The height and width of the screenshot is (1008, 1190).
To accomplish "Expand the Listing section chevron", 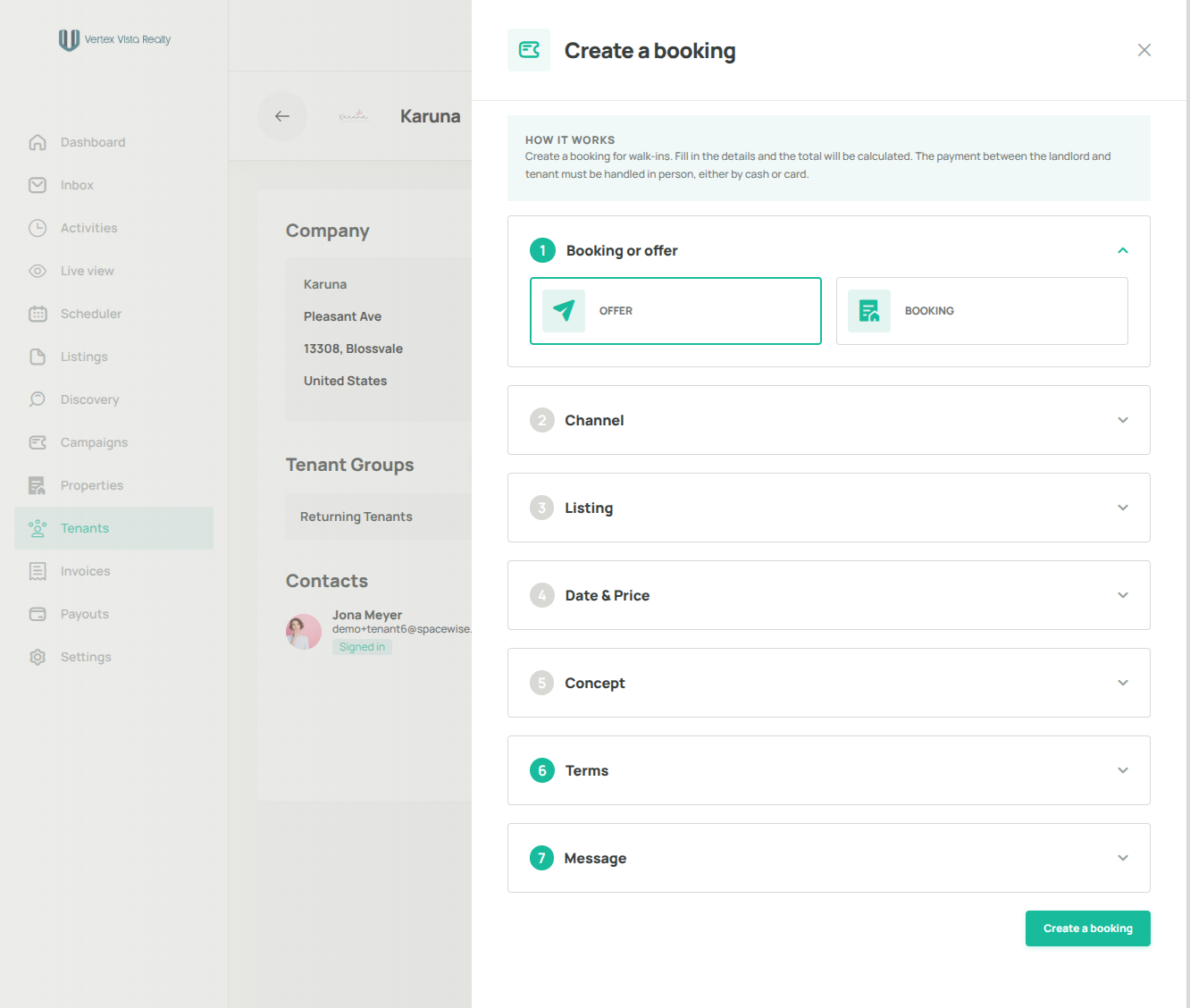I will 1123,508.
